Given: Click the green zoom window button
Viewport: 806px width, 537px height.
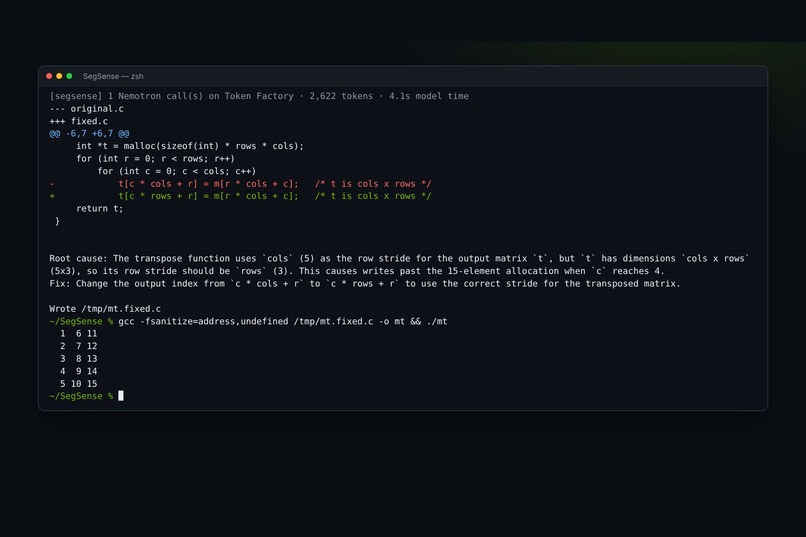Looking at the screenshot, I should point(69,76).
